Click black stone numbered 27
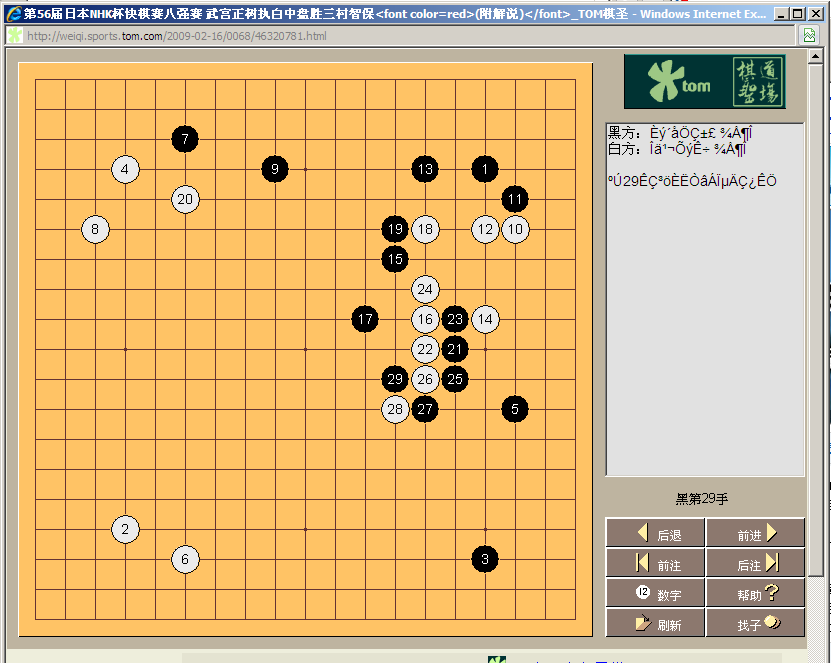Image resolution: width=831 pixels, height=663 pixels. point(425,409)
